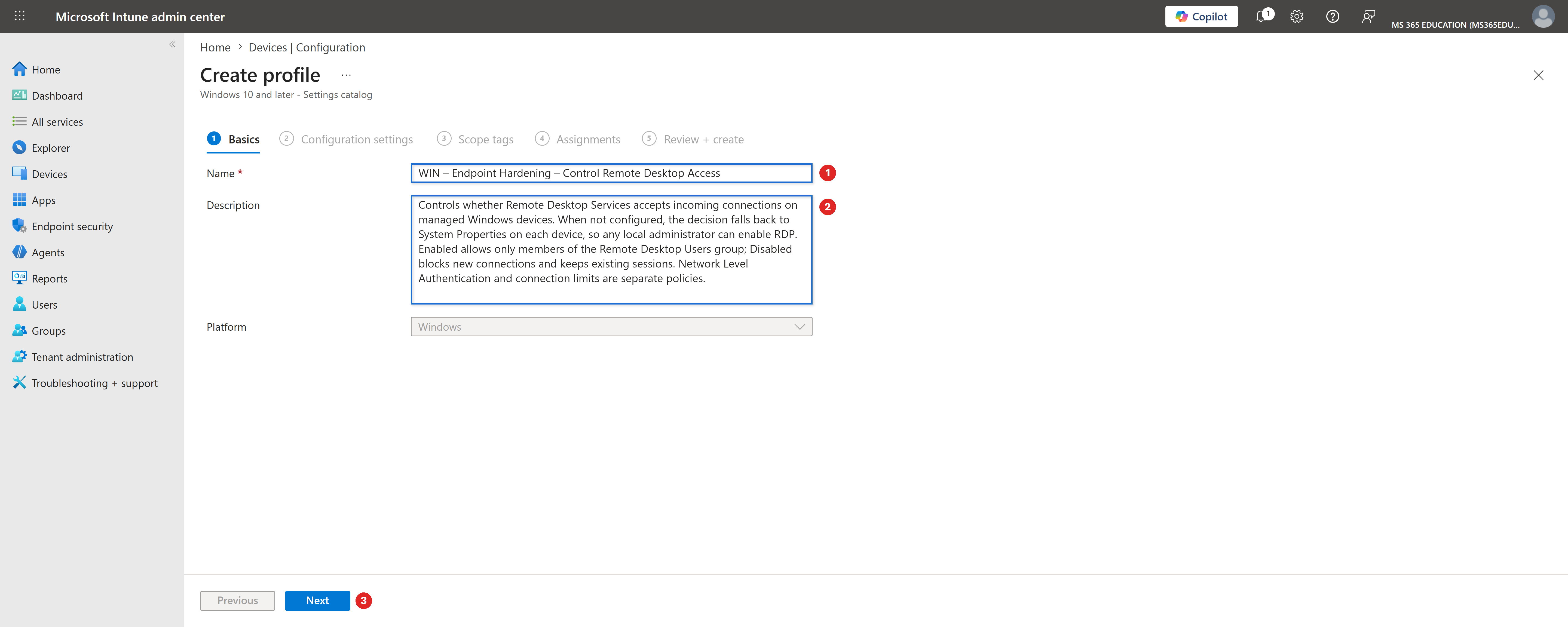Click the All services list icon
The height and width of the screenshot is (627, 1568).
[x=20, y=122]
